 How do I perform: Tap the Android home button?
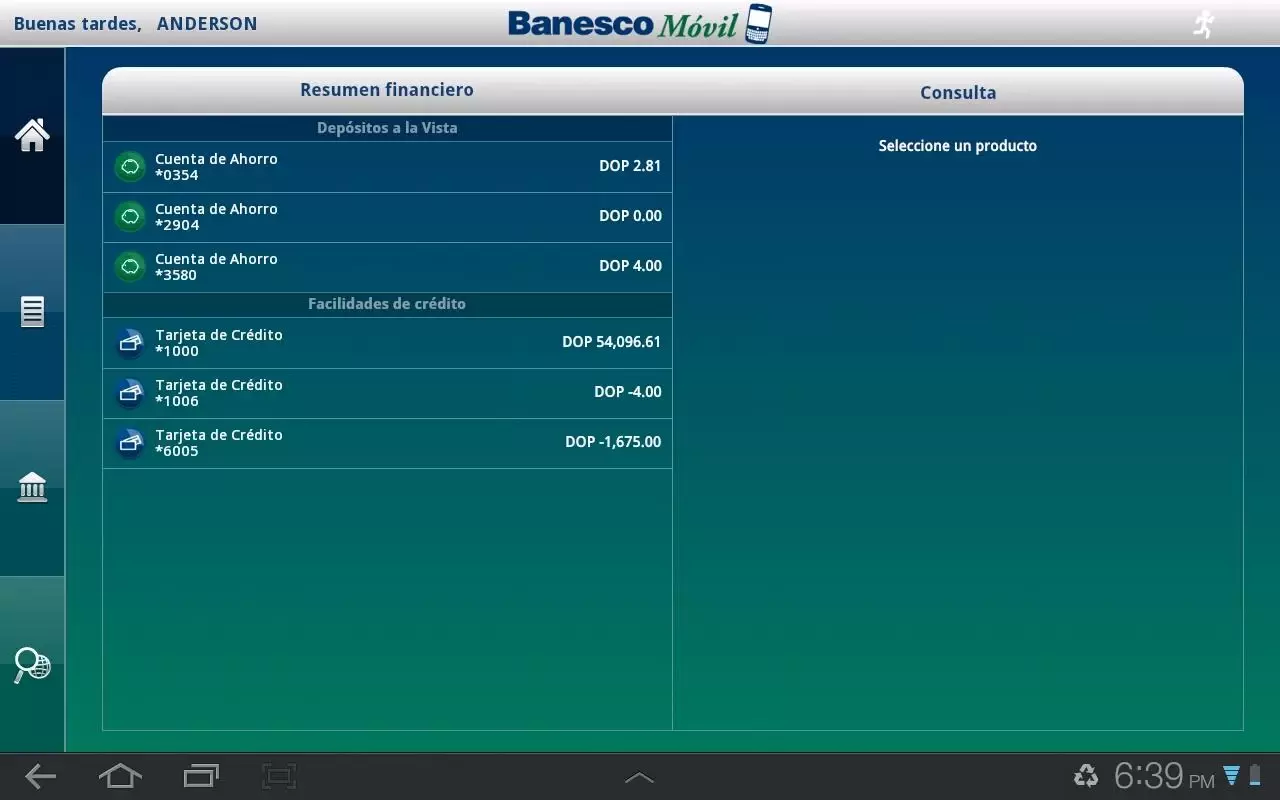tap(120, 776)
